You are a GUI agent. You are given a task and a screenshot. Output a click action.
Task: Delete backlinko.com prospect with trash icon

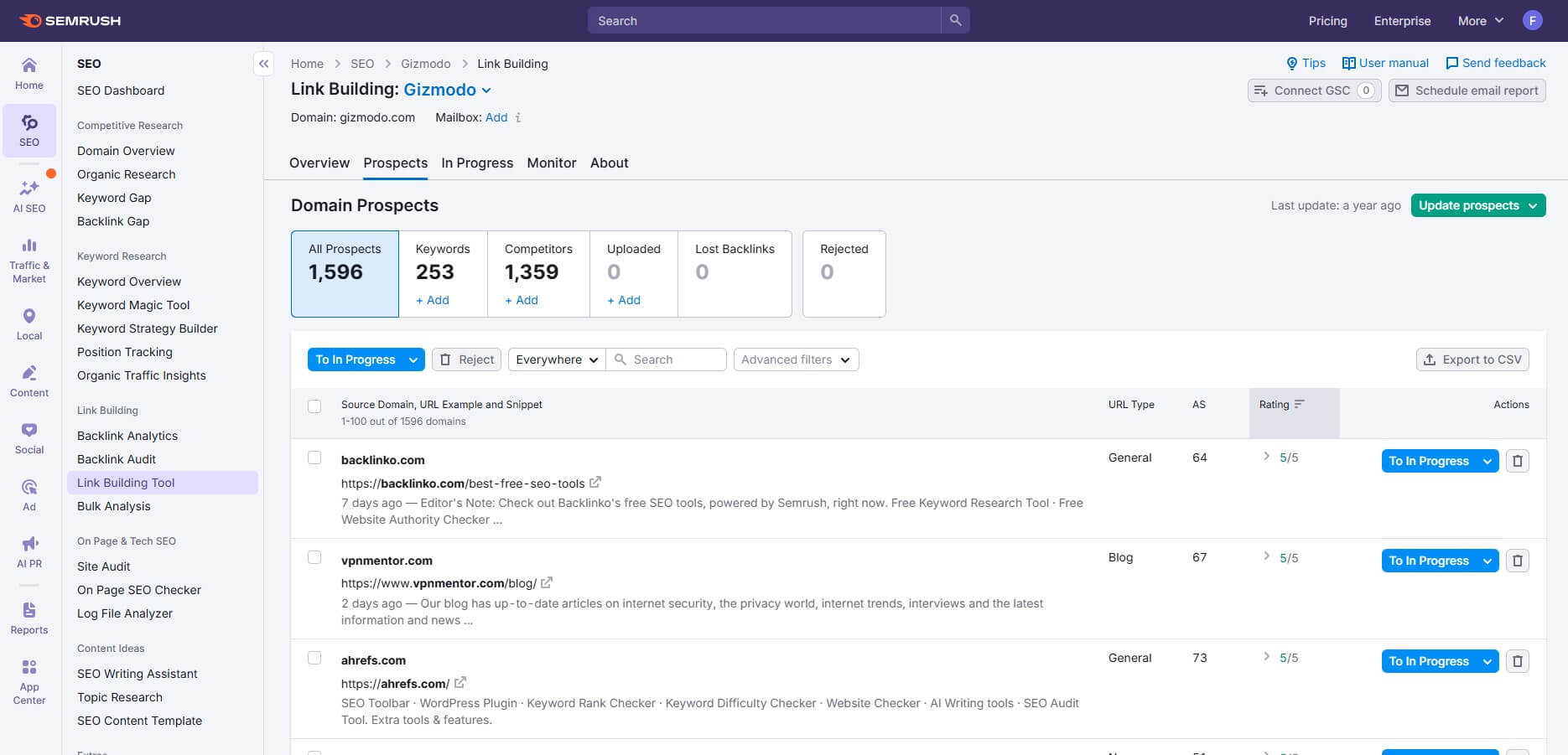coord(1517,461)
